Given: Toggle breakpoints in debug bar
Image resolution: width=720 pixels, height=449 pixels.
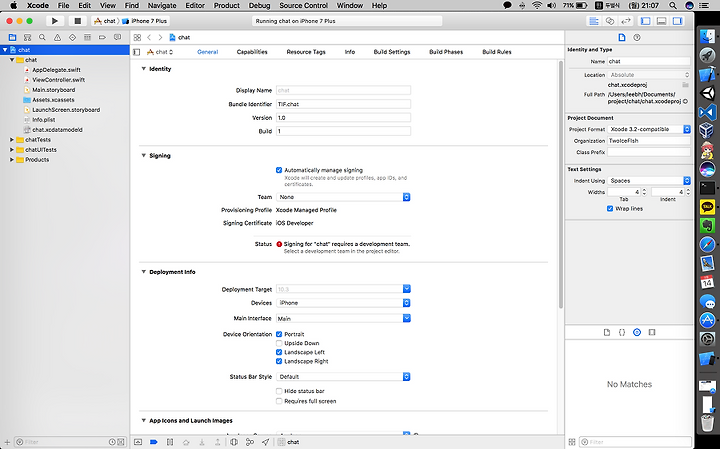Looking at the screenshot, I should click(154, 442).
